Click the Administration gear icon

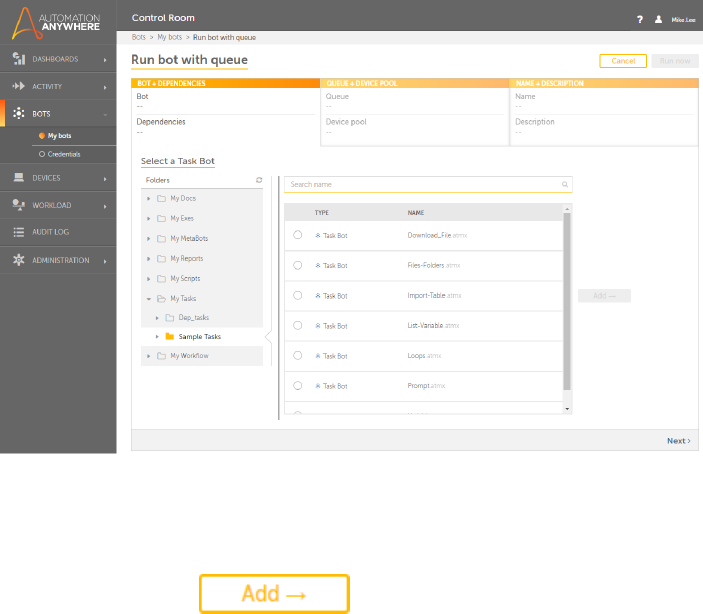(x=18, y=260)
